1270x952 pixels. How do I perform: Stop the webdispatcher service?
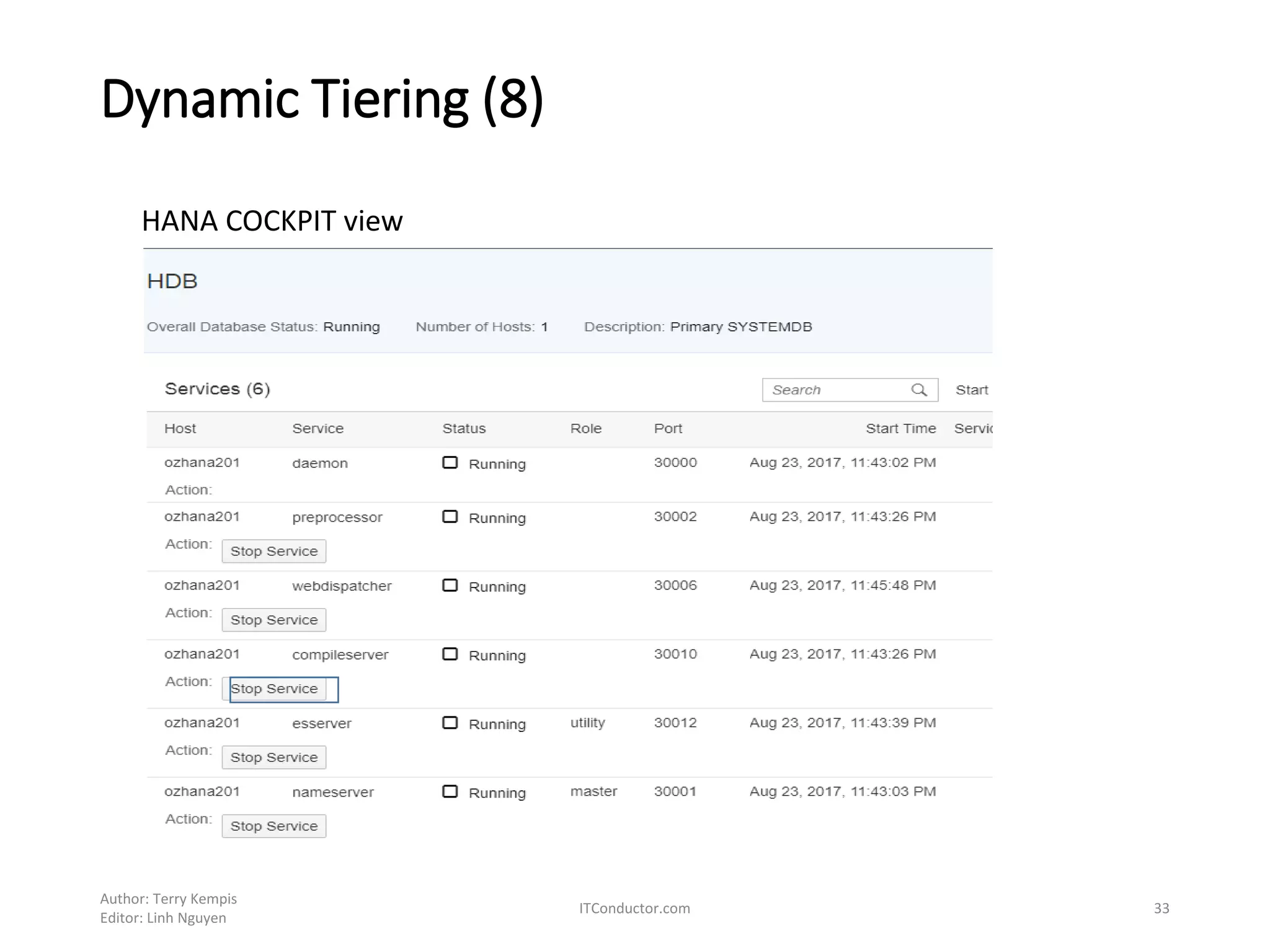[x=274, y=620]
